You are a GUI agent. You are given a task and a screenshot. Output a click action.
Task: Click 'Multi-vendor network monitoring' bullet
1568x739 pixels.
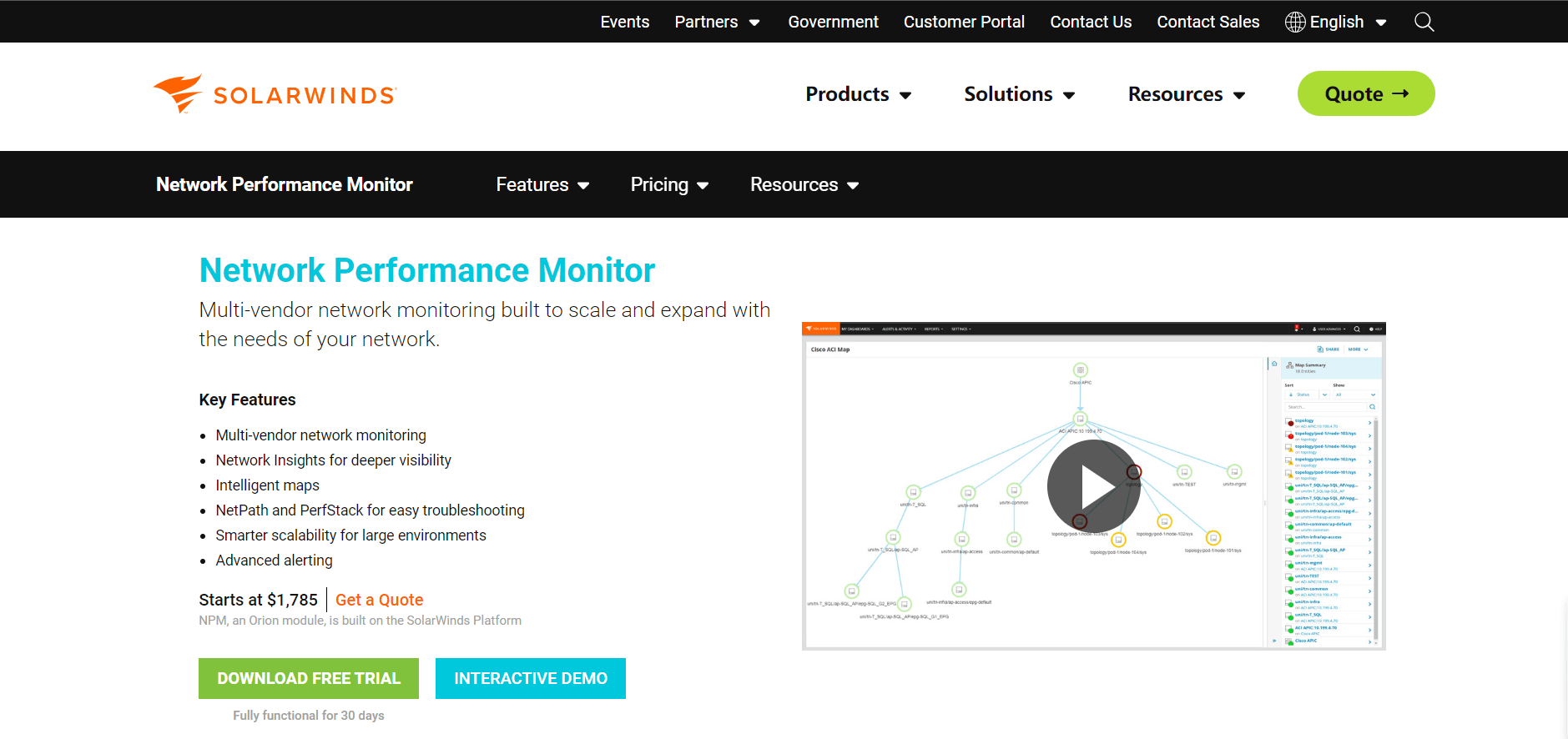tap(320, 435)
